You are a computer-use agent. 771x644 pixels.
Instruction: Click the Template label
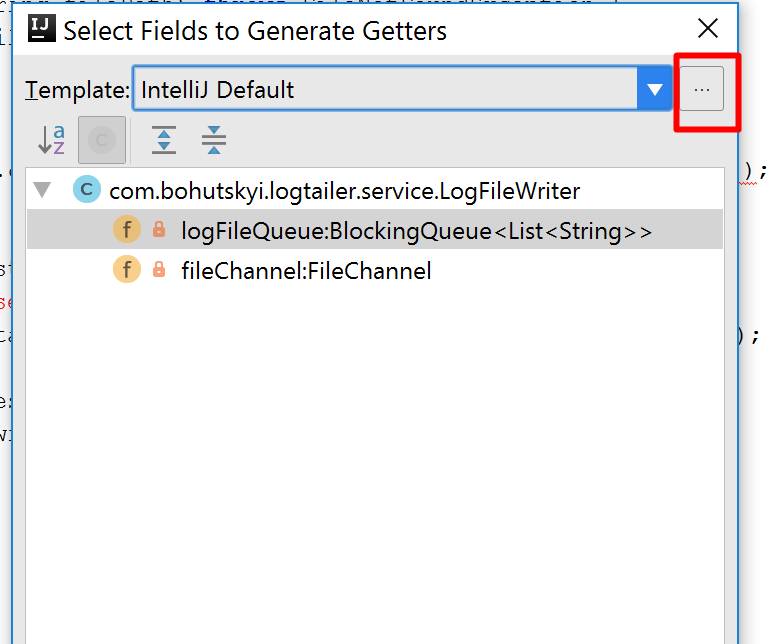(77, 90)
